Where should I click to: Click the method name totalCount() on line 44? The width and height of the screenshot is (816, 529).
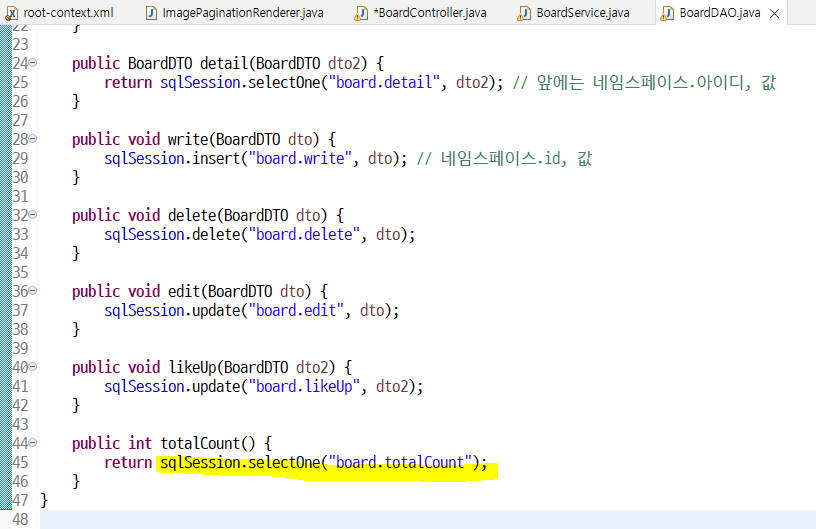point(208,443)
